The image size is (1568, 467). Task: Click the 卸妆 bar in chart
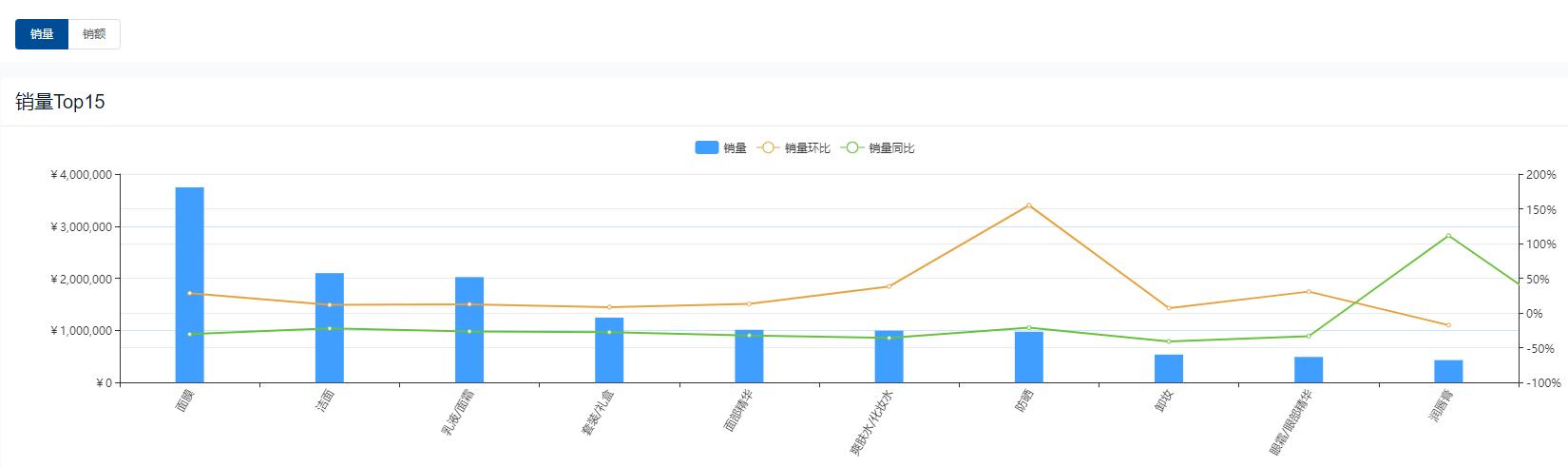point(1169,369)
